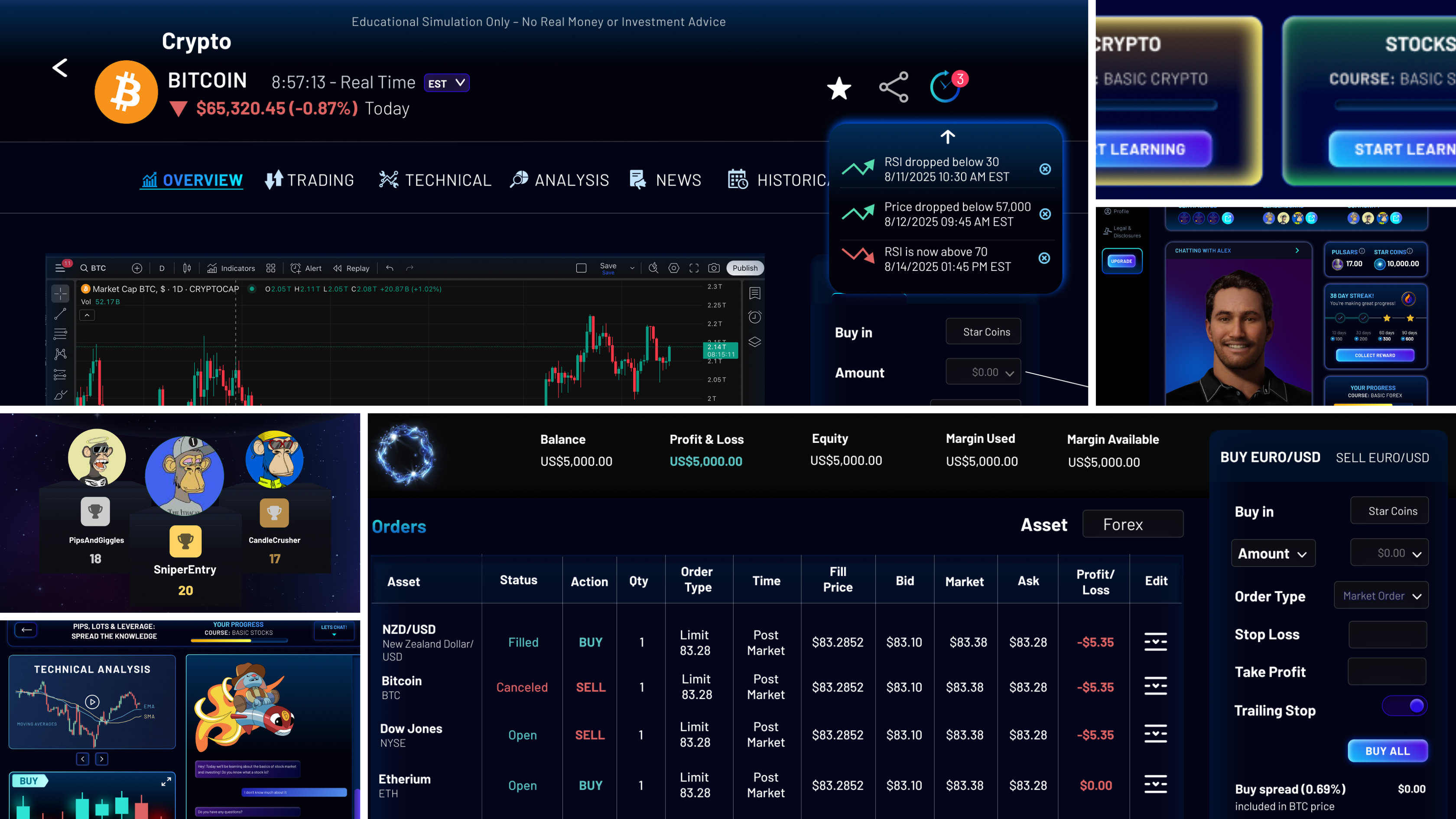Play the Technical Analysis video

pos(92,702)
